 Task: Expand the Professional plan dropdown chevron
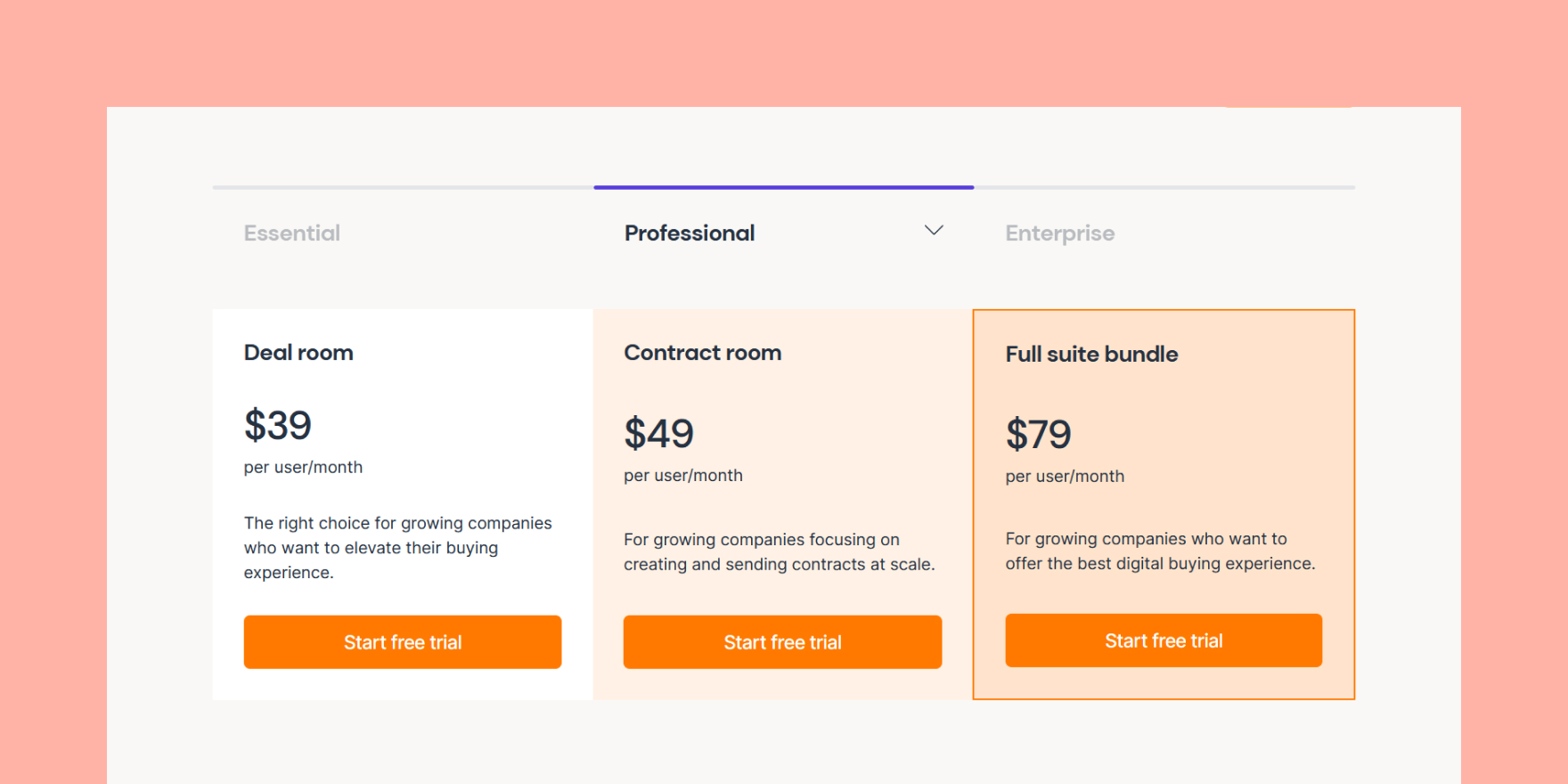pos(934,231)
